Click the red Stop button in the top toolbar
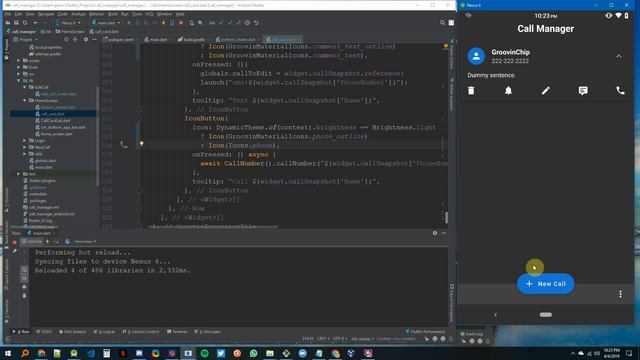The height and width of the screenshot is (360, 640). coord(181,23)
